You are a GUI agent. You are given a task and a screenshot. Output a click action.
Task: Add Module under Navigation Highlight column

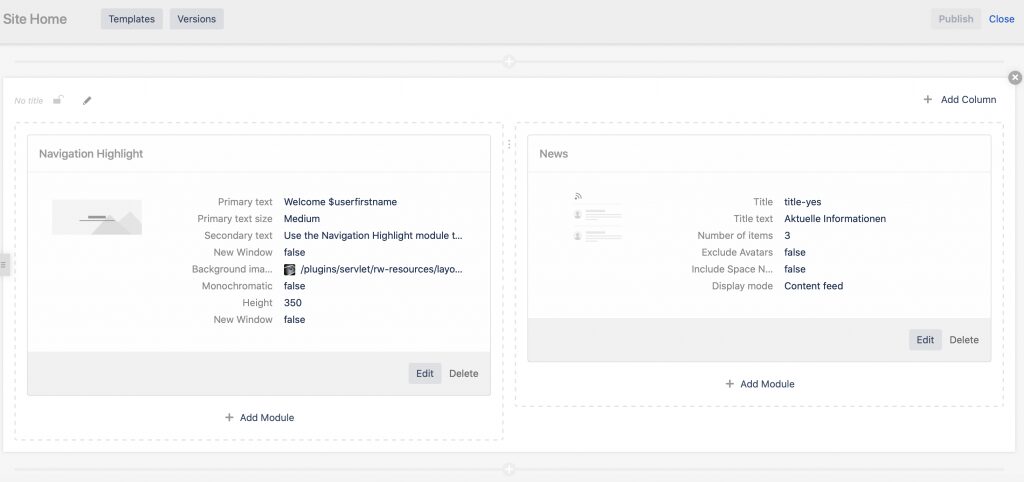[x=259, y=417]
